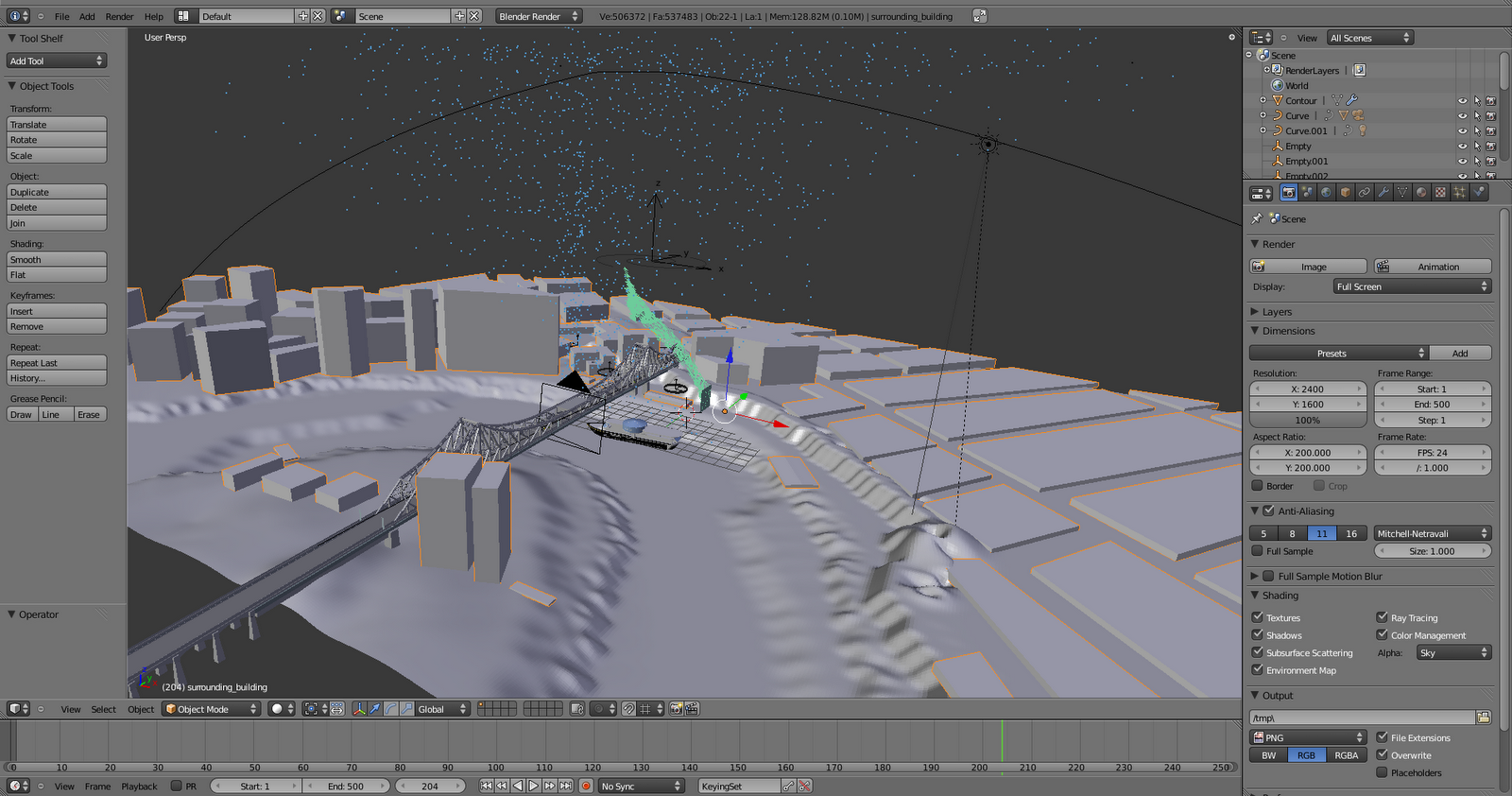1512x796 pixels.
Task: Open the Object Mode dropdown
Action: click(211, 708)
